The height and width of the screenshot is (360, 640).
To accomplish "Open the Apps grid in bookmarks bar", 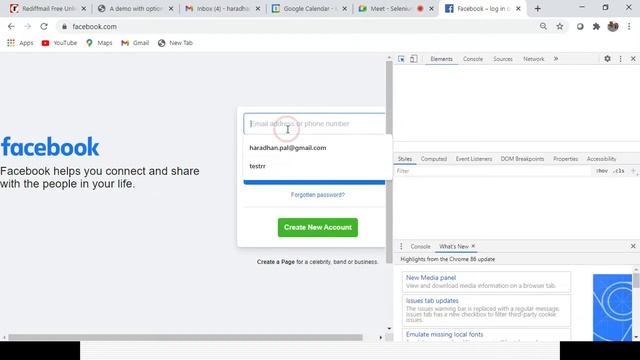I will click(x=20, y=43).
